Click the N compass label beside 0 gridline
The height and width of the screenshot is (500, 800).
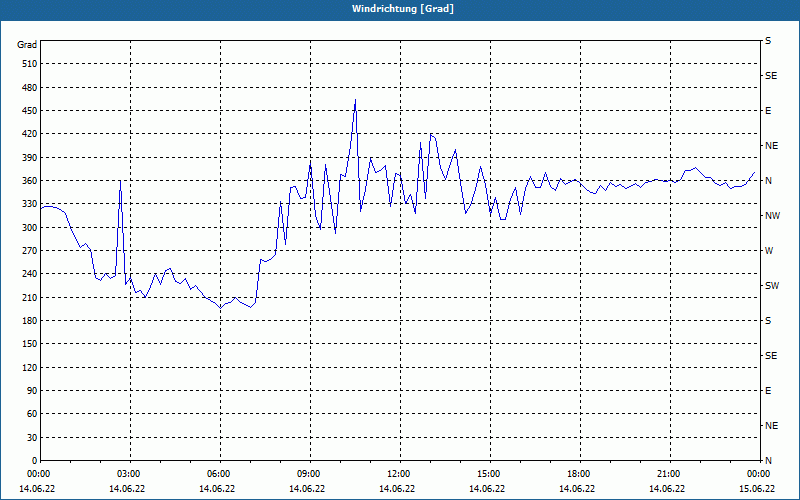pos(768,461)
